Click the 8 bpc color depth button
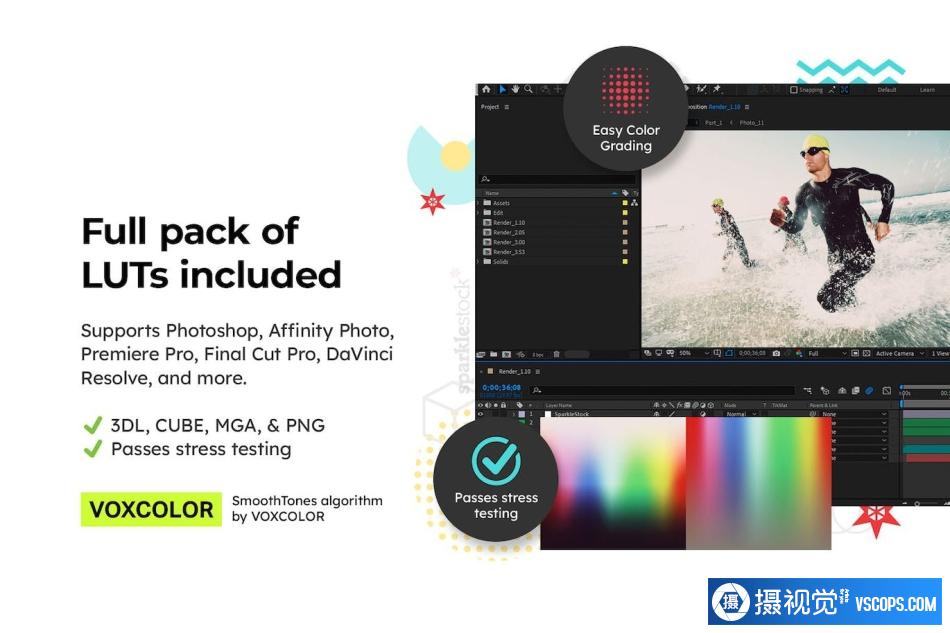 (x=537, y=354)
